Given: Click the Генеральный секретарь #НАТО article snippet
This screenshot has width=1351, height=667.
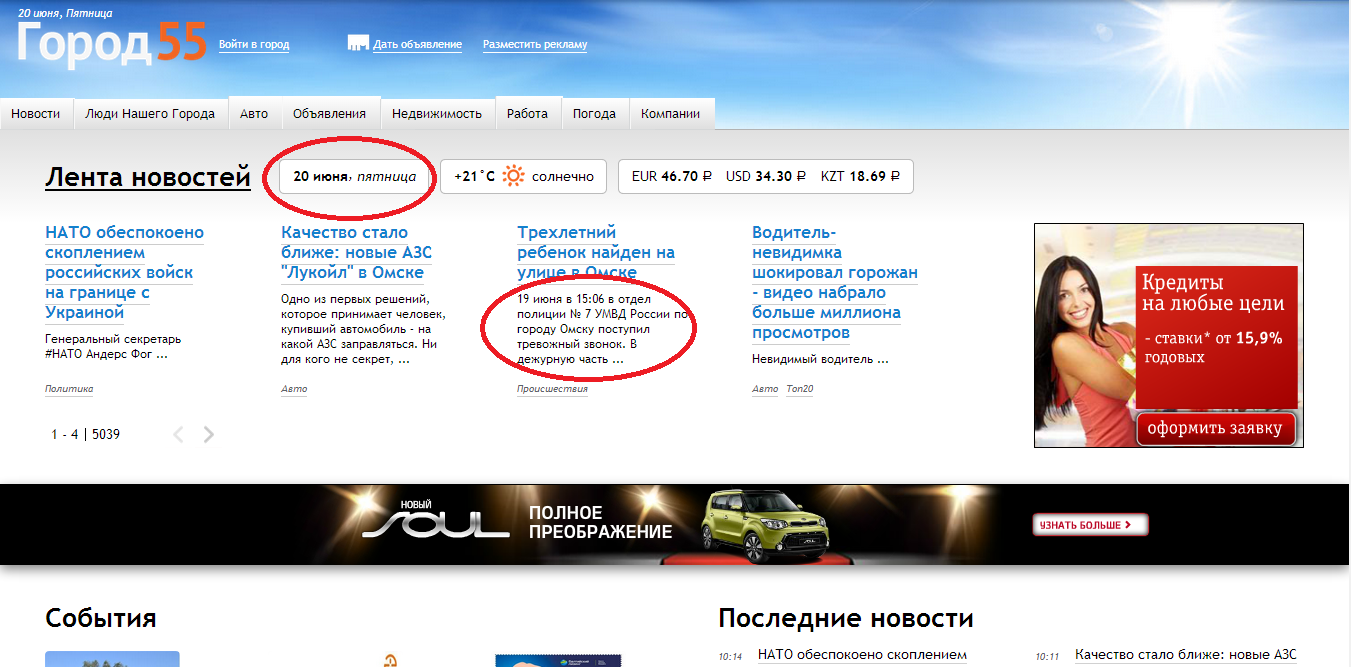Looking at the screenshot, I should pos(113,346).
